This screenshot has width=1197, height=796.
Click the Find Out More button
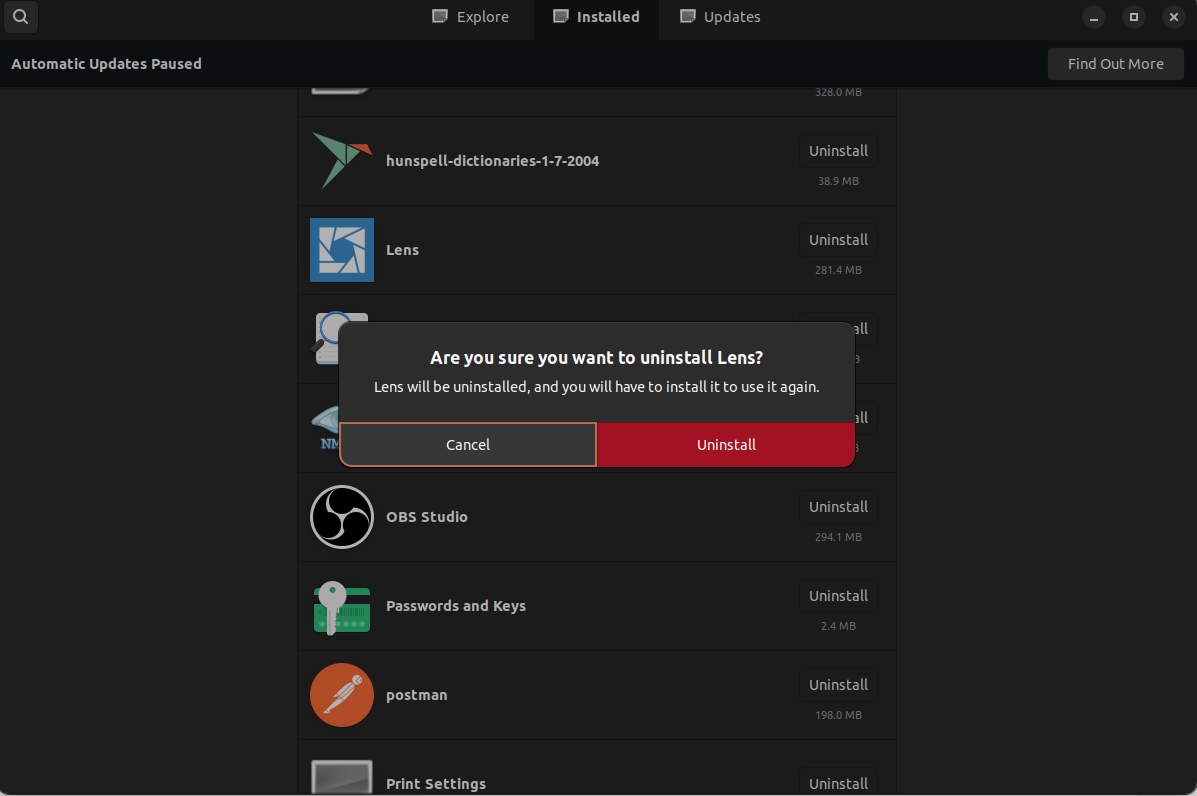coord(1115,64)
